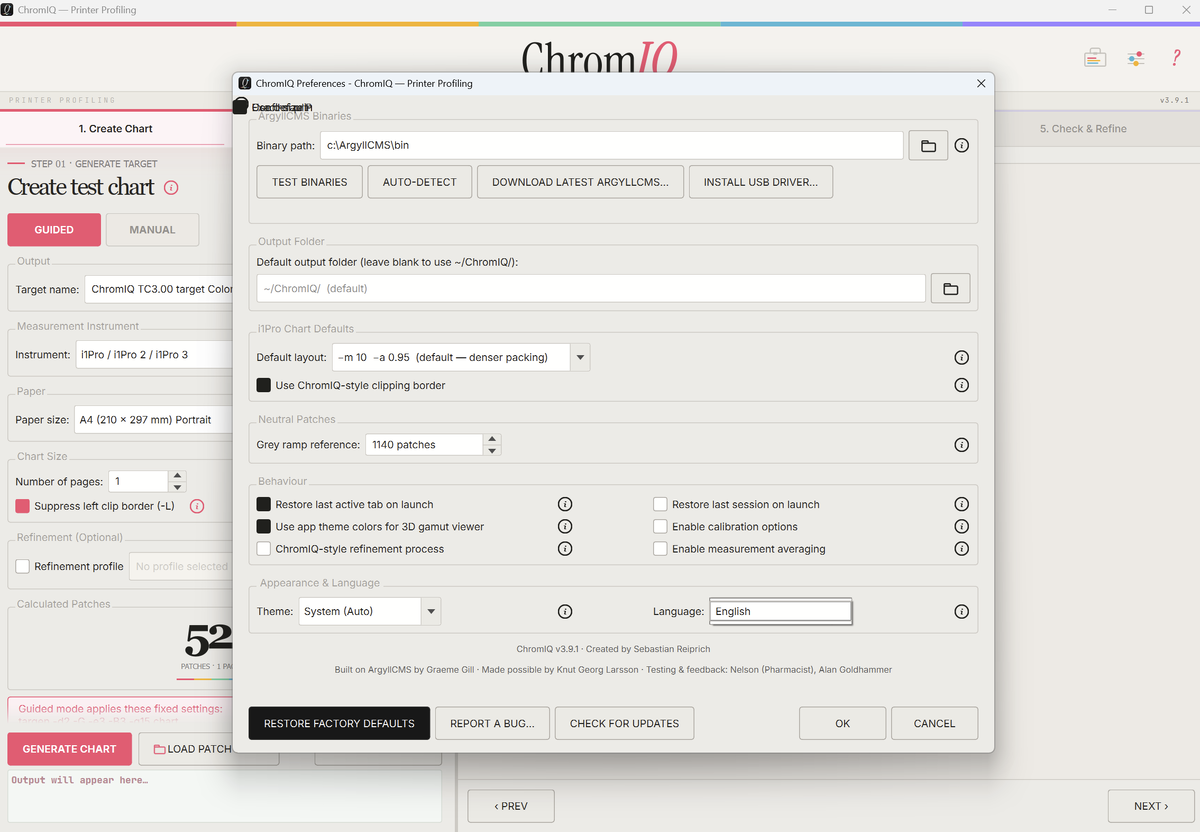Click info icon next to Suppress left clip border
Screen dimensions: 1200x832
click(x=197, y=506)
